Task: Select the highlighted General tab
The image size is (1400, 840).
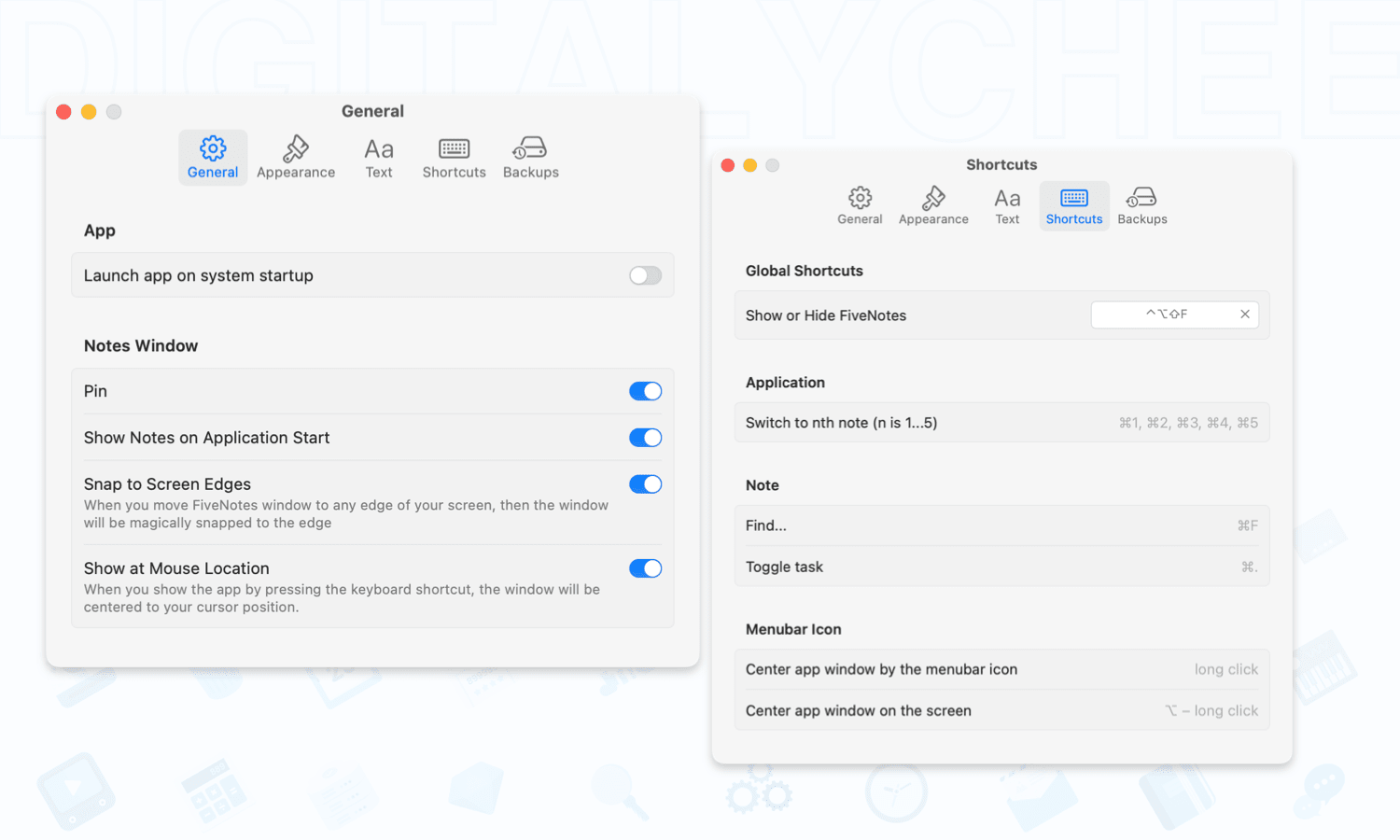Action: (213, 157)
